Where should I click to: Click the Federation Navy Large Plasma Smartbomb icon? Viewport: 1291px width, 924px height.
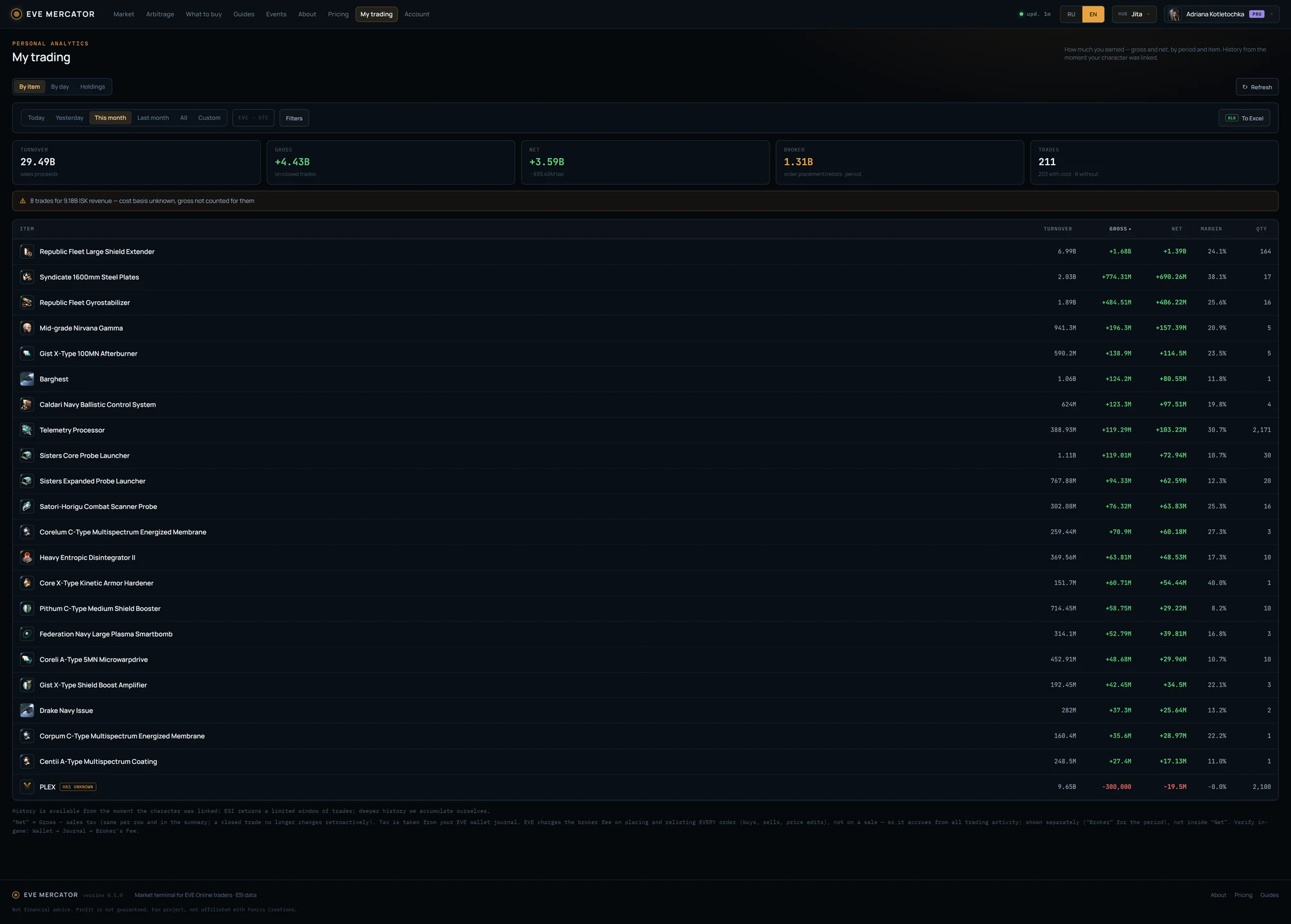tap(27, 634)
